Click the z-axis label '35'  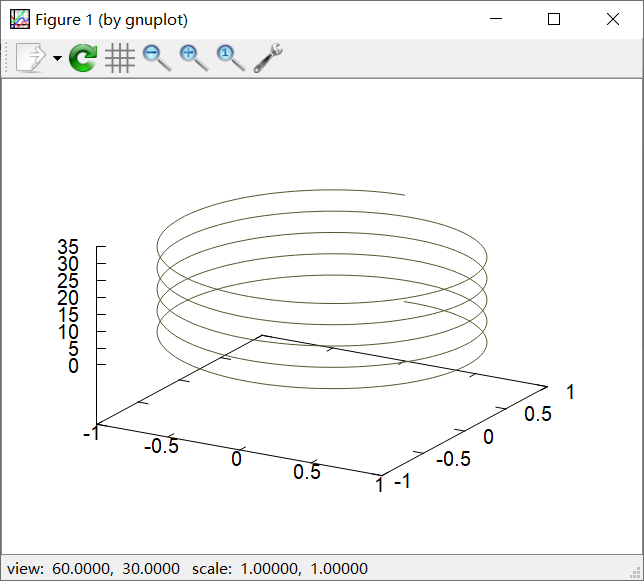tap(68, 247)
